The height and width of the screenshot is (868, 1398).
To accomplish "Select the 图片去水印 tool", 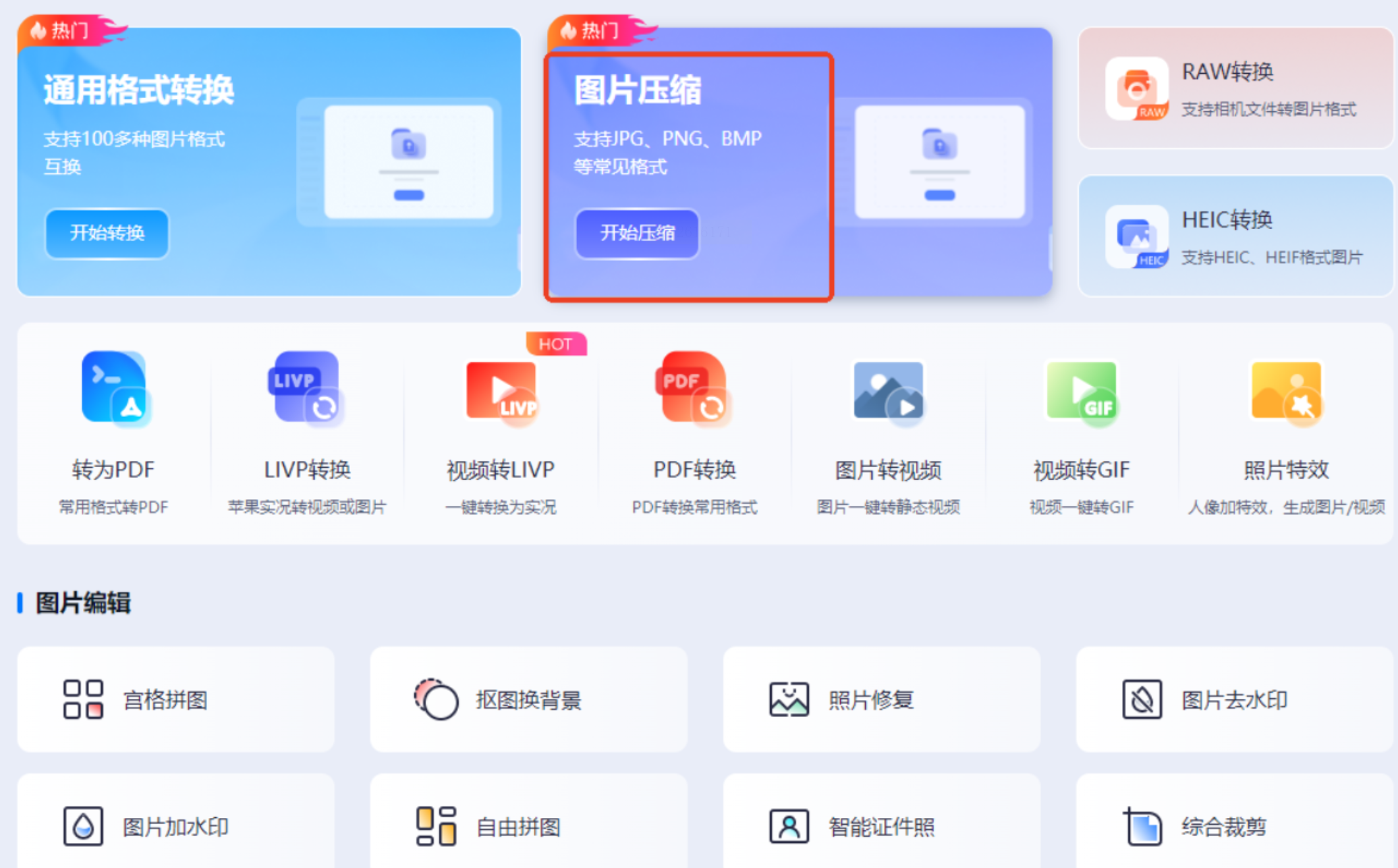I will (x=1235, y=699).
